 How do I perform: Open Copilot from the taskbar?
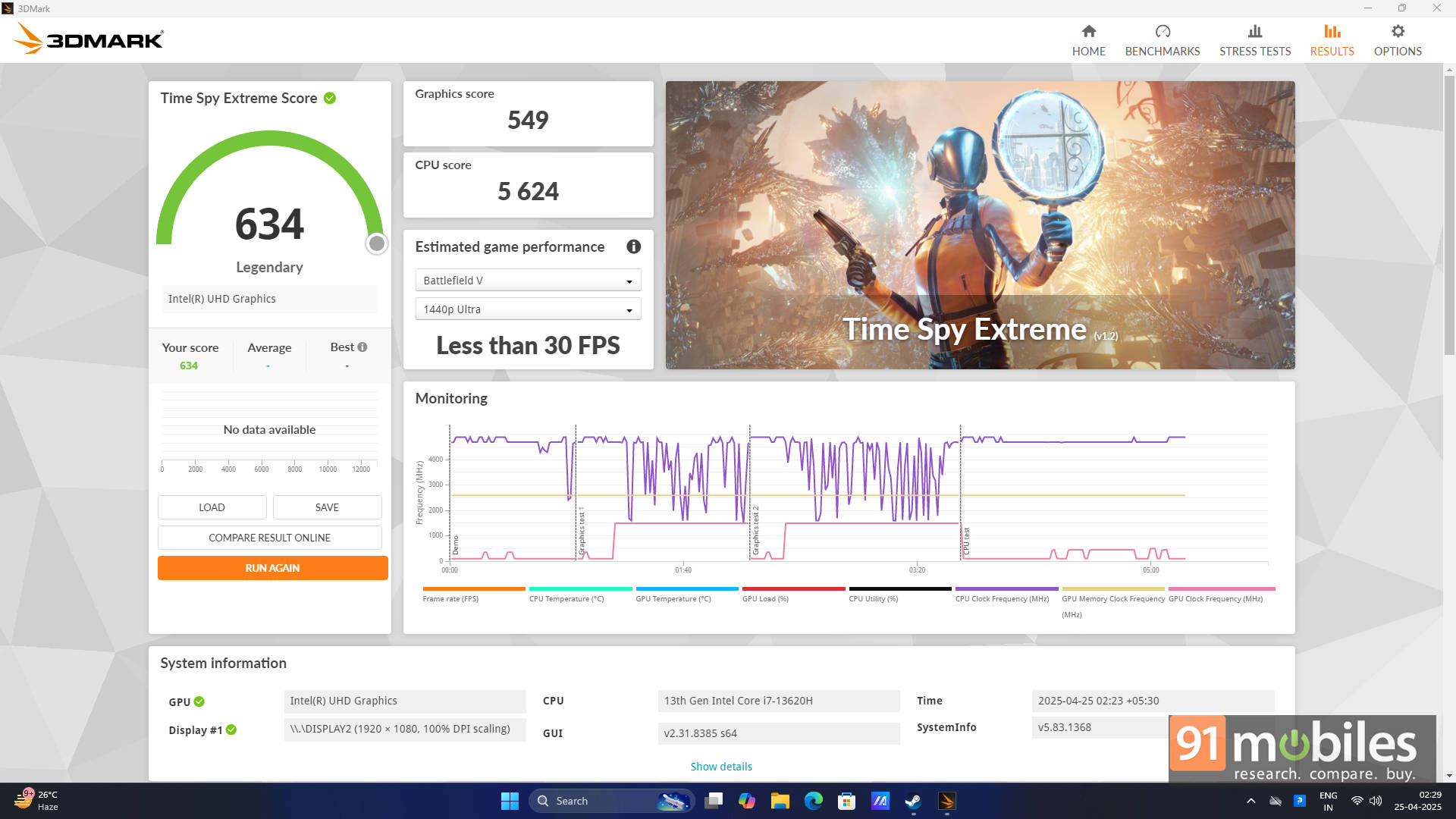[x=746, y=801]
